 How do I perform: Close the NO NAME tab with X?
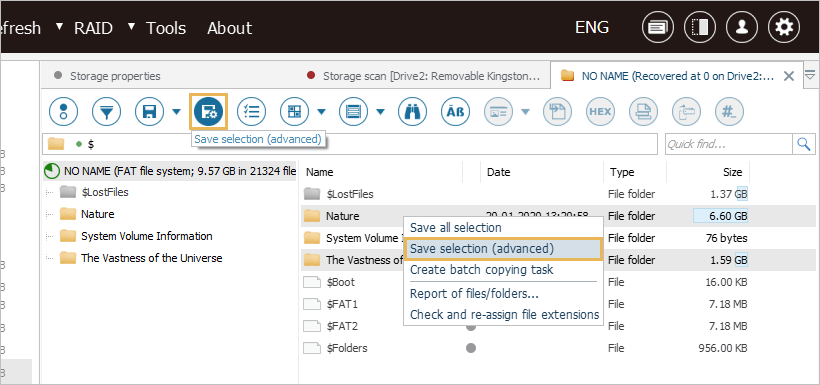(x=789, y=76)
